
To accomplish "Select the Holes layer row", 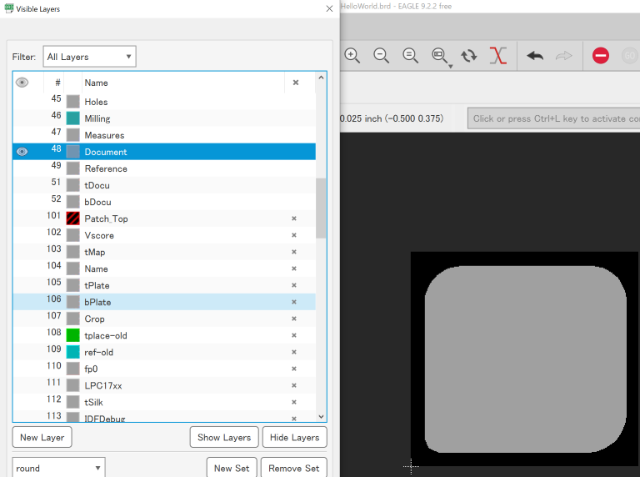I will [164, 102].
